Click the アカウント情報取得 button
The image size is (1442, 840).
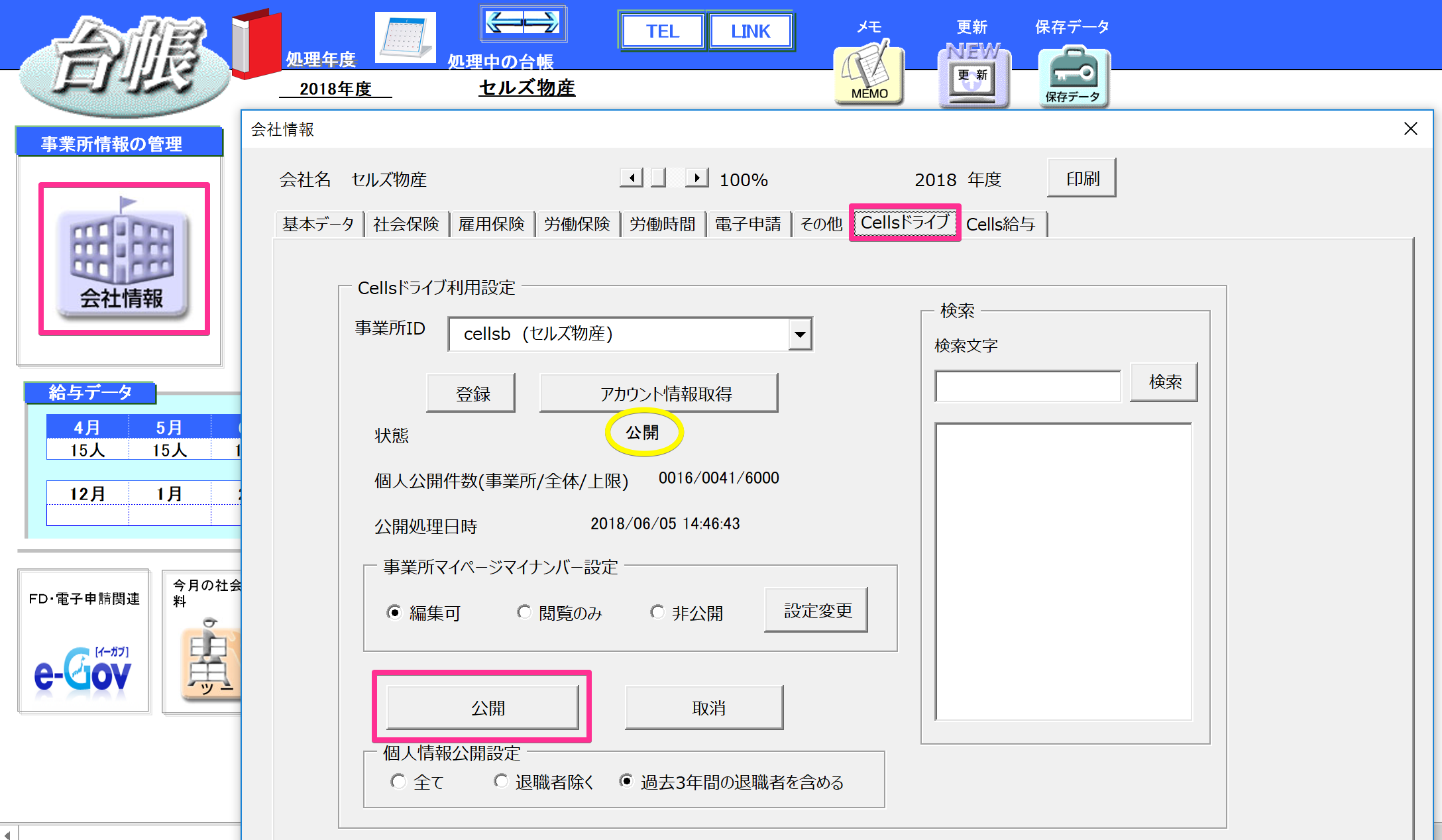[x=659, y=394]
